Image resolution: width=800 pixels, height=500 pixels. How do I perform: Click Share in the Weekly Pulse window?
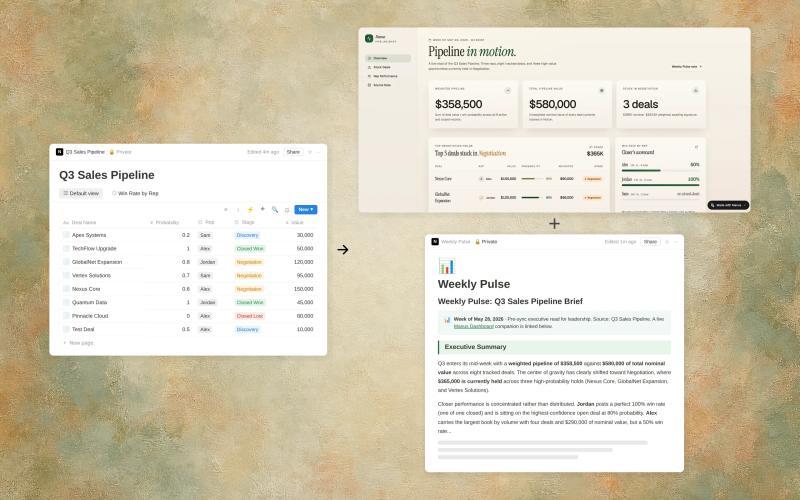(x=650, y=242)
